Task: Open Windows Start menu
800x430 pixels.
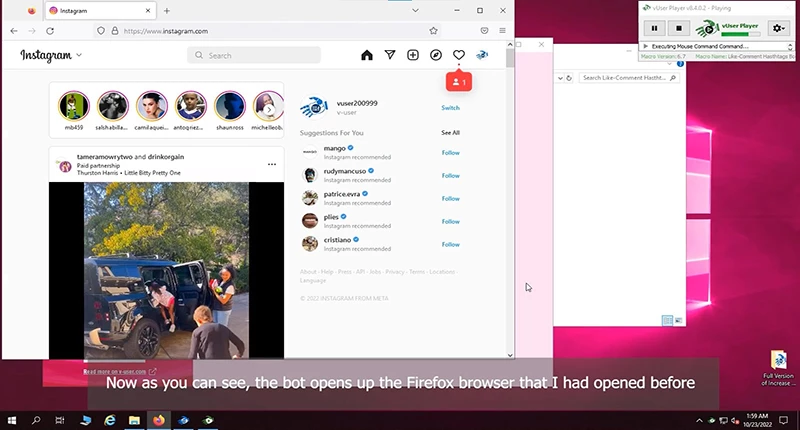Action: pyautogui.click(x=11, y=420)
